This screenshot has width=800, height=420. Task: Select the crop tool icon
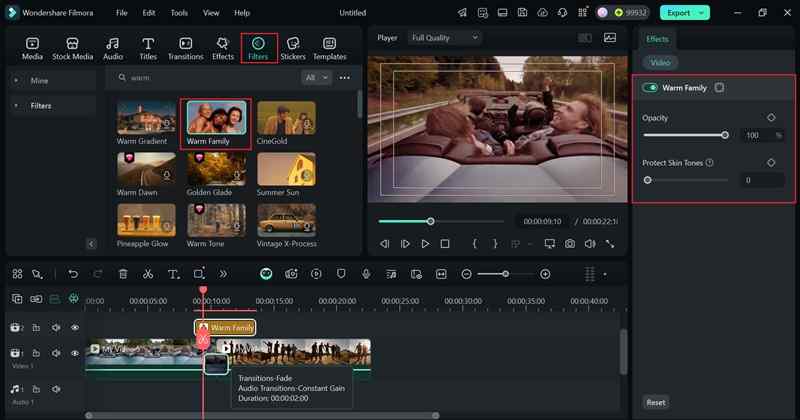(199, 274)
